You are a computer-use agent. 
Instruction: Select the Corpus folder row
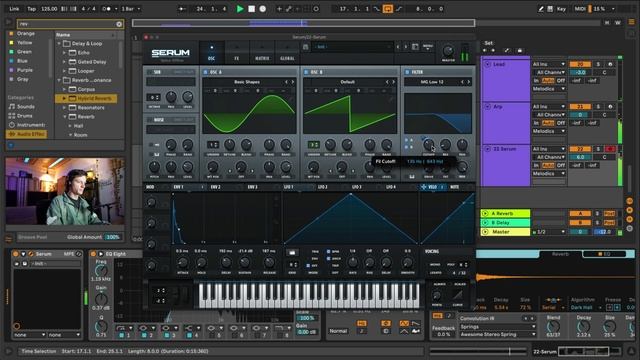tap(86, 89)
